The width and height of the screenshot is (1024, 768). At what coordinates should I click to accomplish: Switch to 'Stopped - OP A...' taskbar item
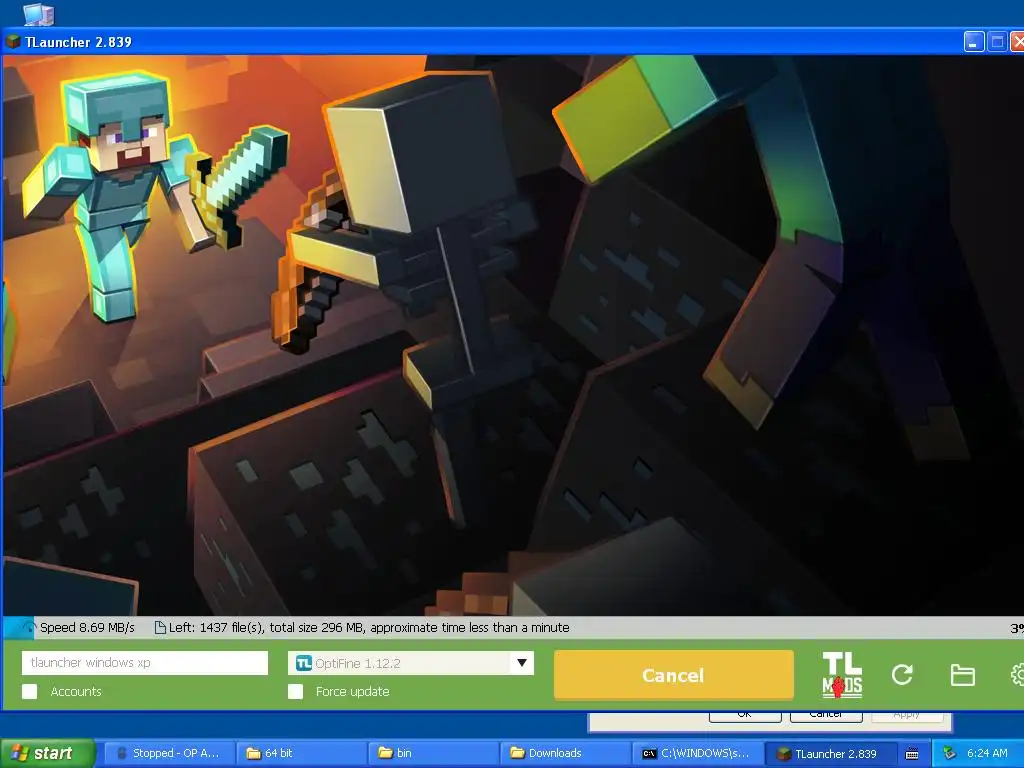(168, 753)
